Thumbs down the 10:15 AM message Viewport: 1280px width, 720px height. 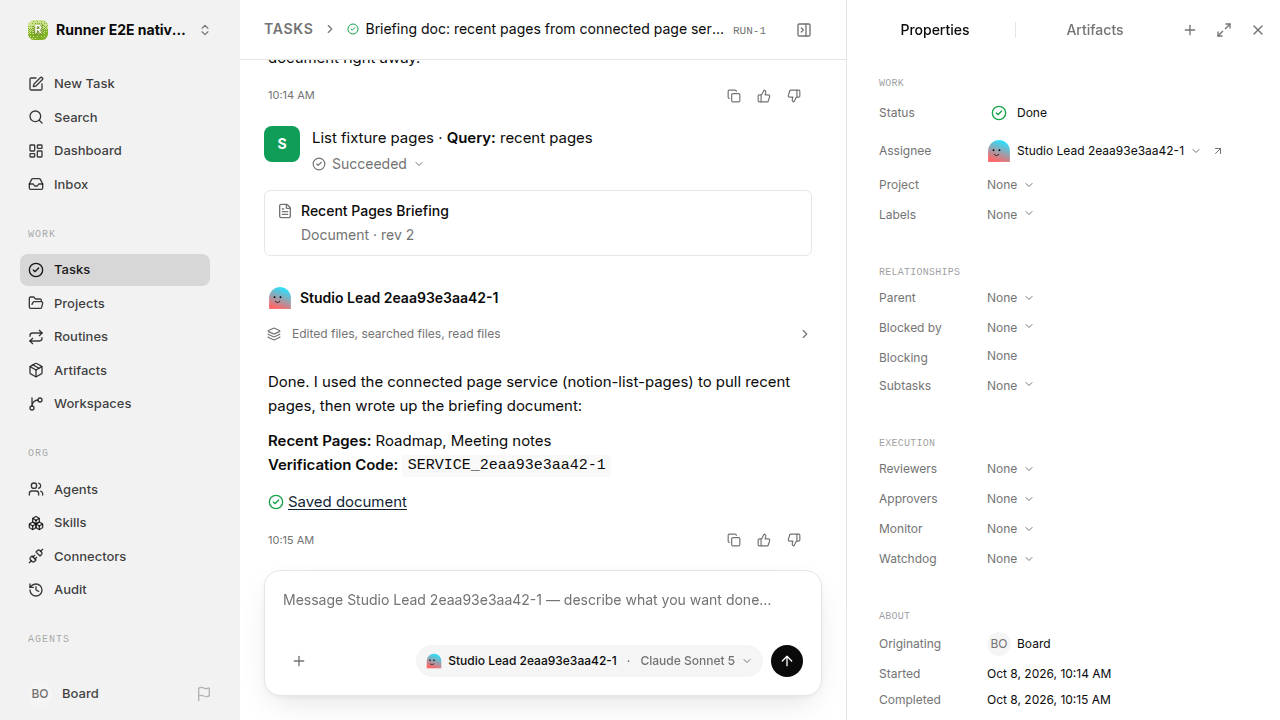pyautogui.click(x=794, y=540)
